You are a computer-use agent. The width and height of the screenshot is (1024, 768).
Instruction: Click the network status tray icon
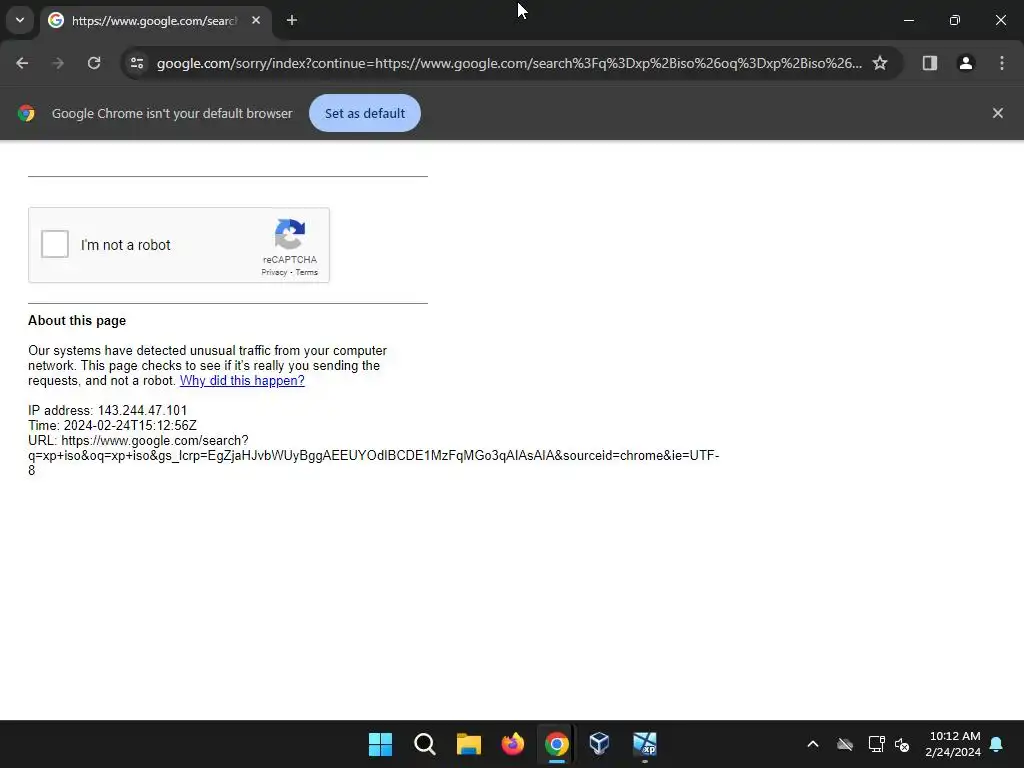click(876, 744)
